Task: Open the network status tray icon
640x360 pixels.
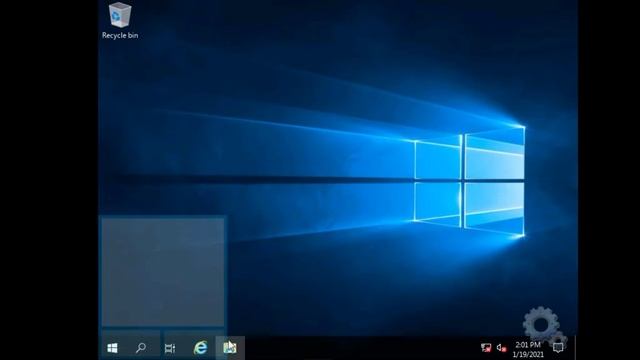Action: [486, 348]
